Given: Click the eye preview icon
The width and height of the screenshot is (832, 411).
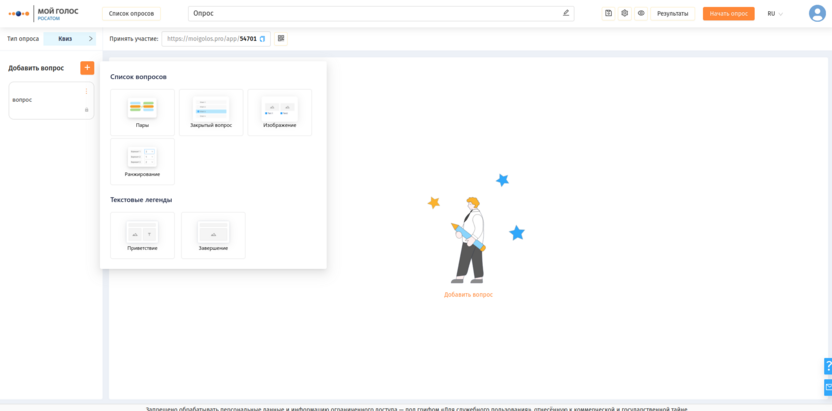Looking at the screenshot, I should click(641, 13).
